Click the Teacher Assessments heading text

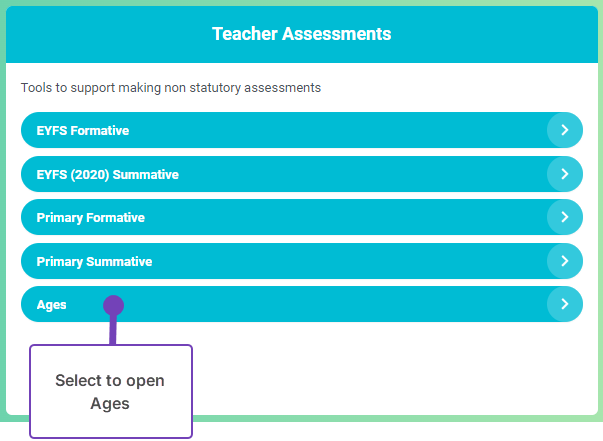click(301, 34)
